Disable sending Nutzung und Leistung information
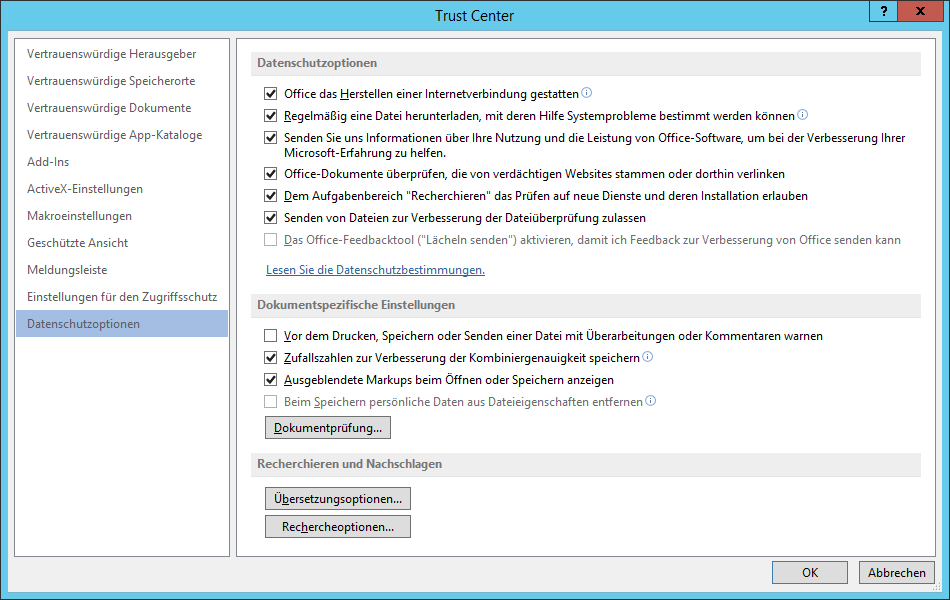Image resolution: width=950 pixels, height=600 pixels. click(x=270, y=138)
